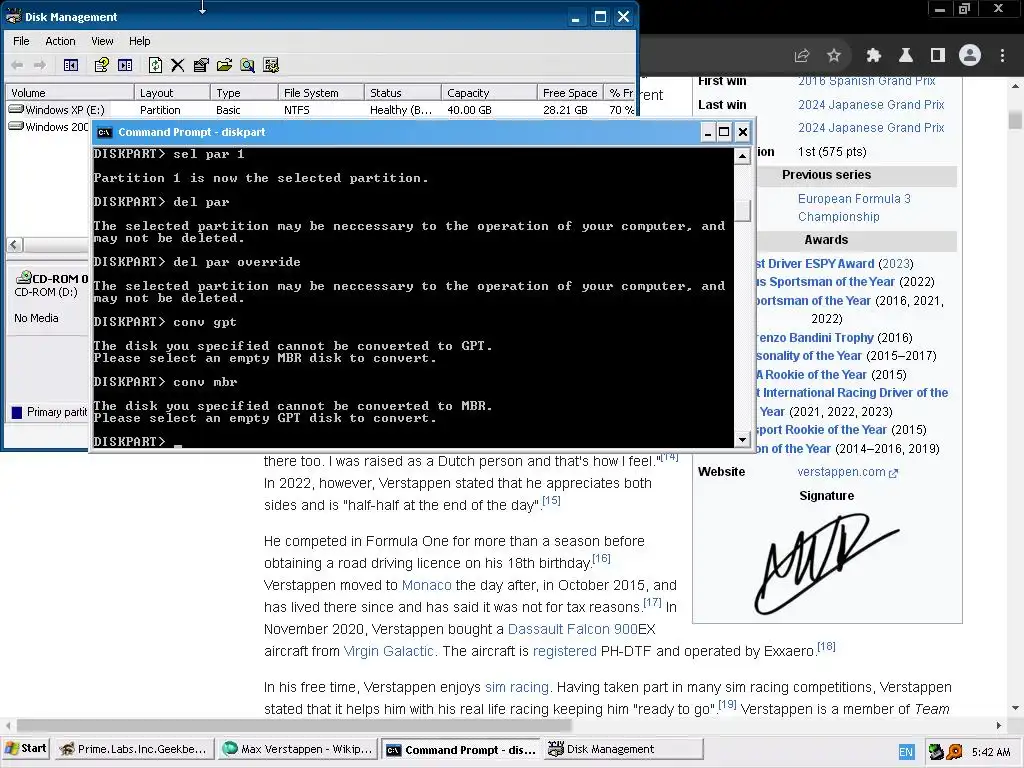Sort by the Capacity column header
Image resolution: width=1024 pixels, height=768 pixels.
point(489,93)
